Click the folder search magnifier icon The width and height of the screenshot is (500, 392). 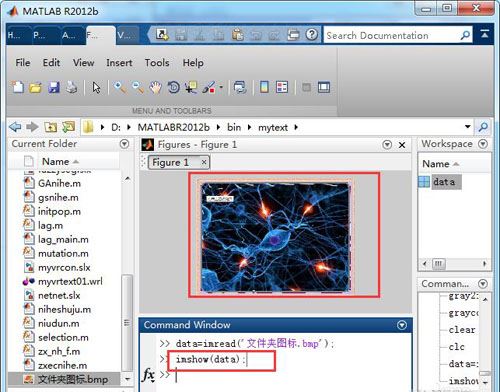tap(483, 127)
